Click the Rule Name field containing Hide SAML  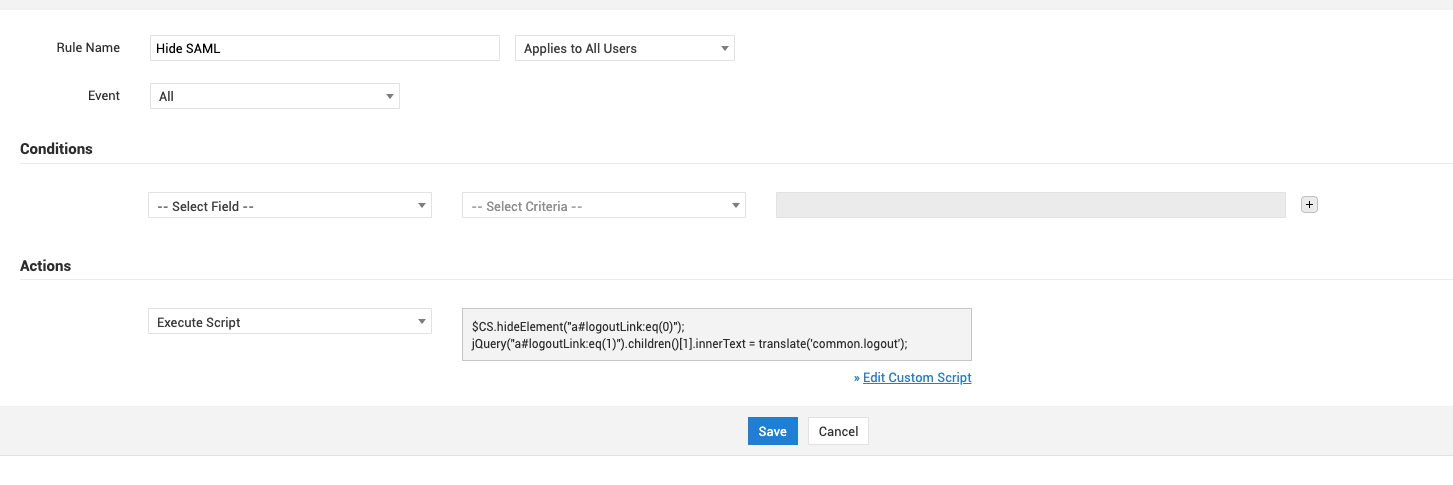(x=324, y=48)
